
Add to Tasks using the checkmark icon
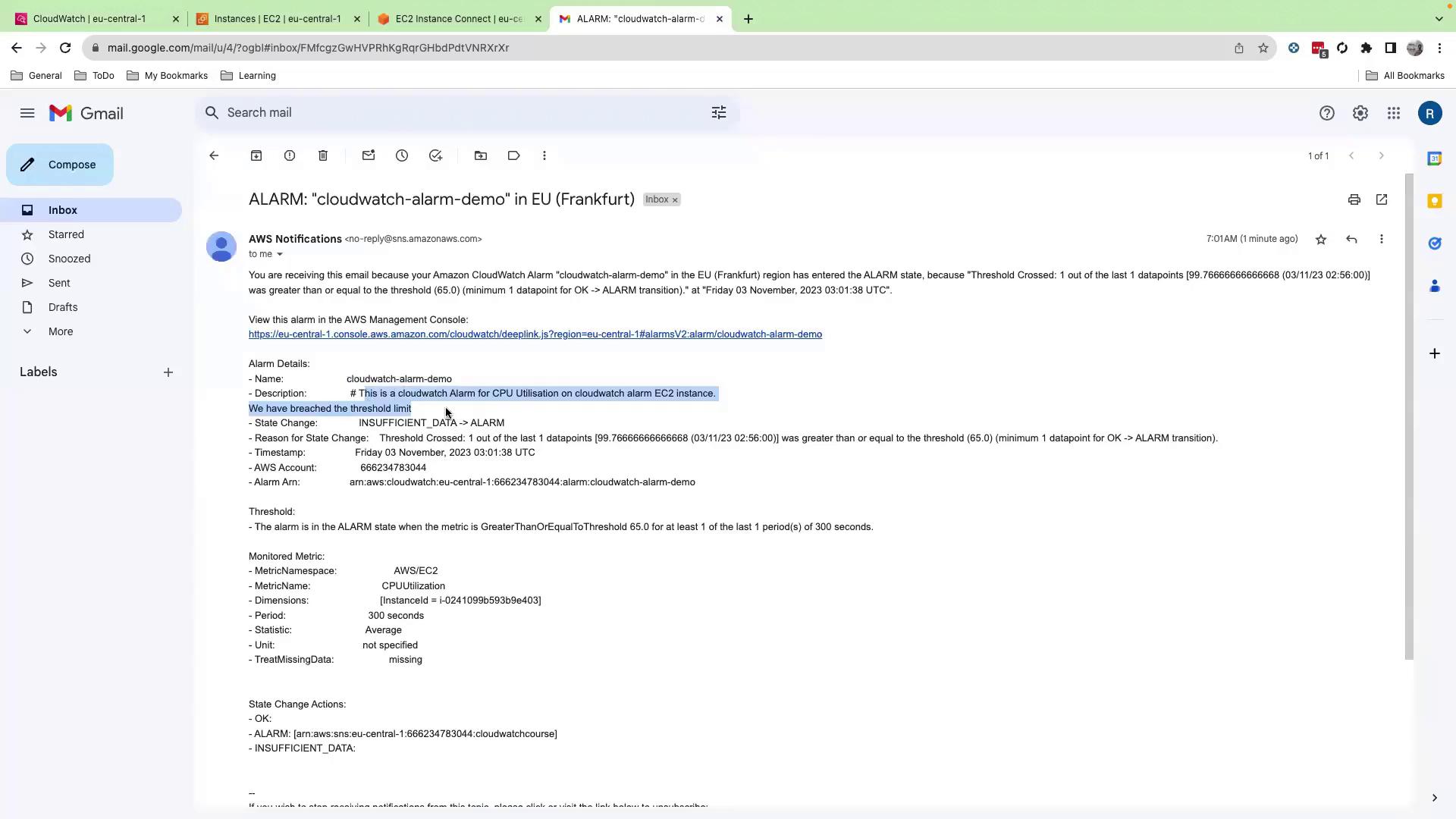click(435, 155)
